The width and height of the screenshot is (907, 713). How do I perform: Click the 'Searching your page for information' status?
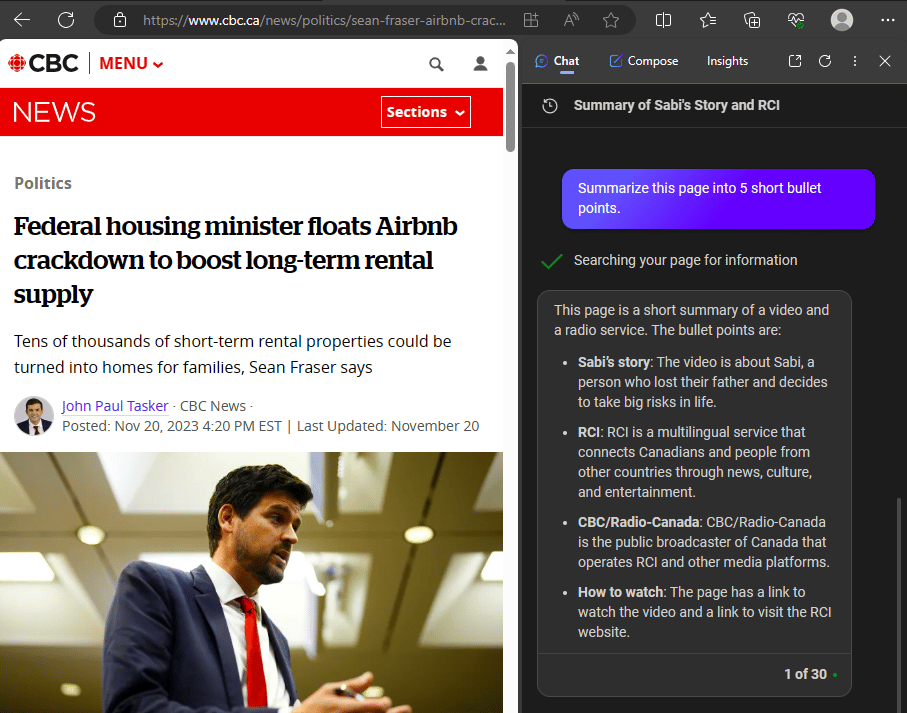pos(685,260)
